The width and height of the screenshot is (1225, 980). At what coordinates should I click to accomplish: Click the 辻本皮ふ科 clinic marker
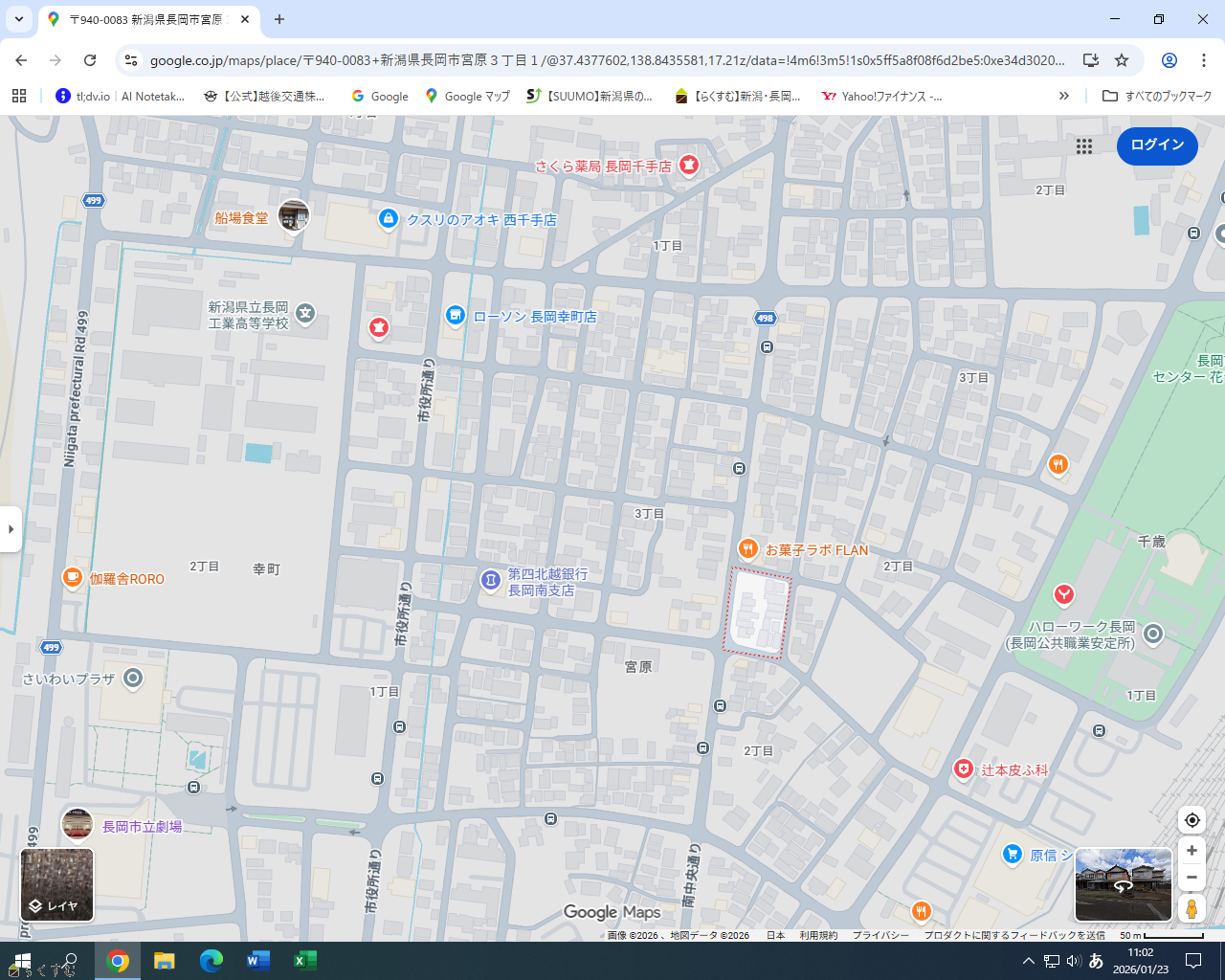pos(964,769)
